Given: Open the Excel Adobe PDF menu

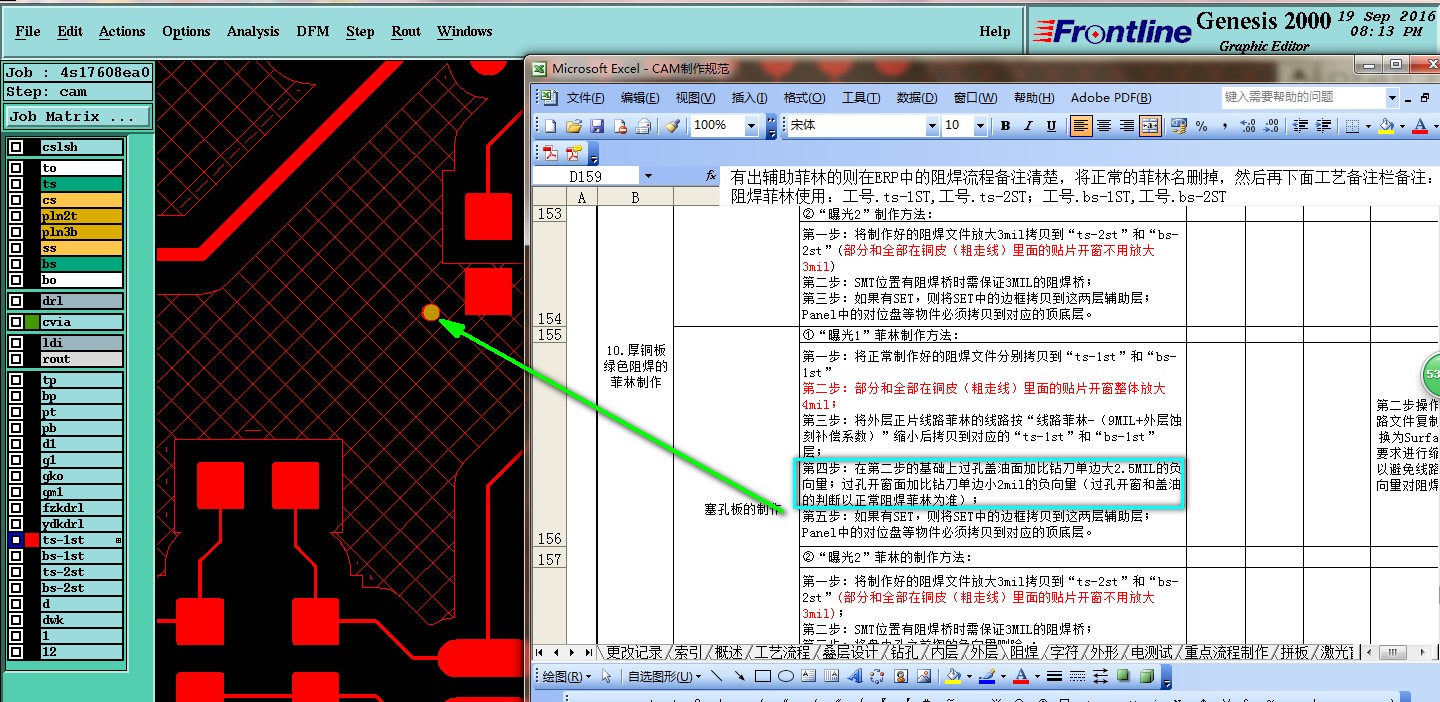Looking at the screenshot, I should pos(1111,98).
